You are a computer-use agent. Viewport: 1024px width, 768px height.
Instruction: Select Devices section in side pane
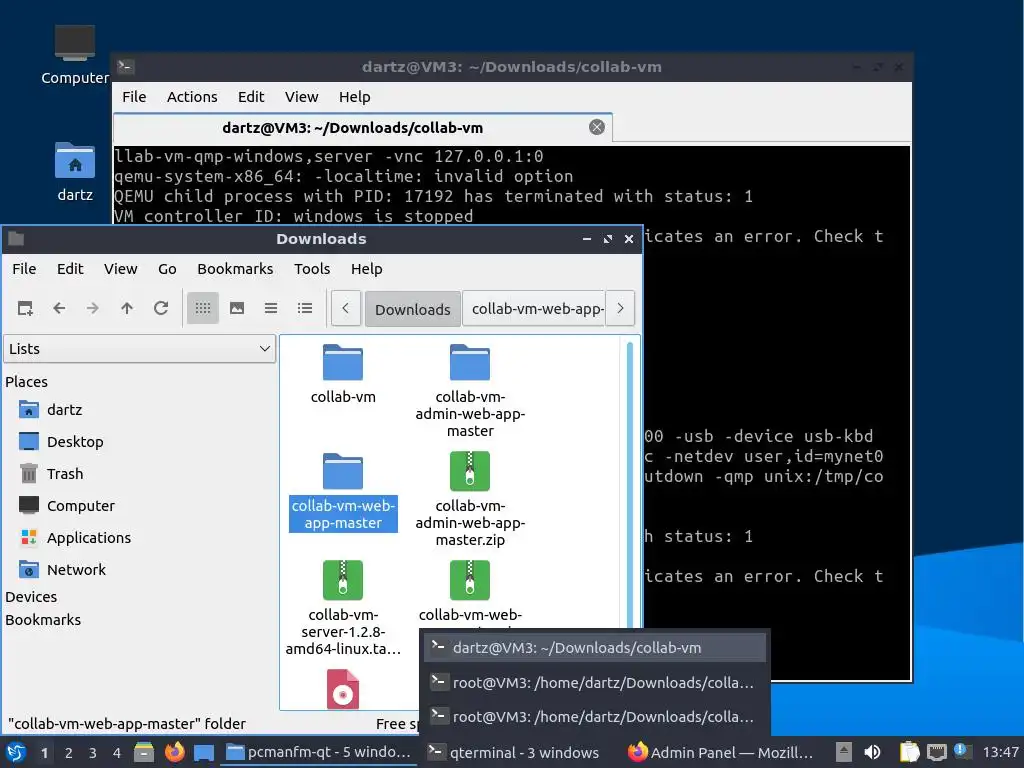pos(31,597)
